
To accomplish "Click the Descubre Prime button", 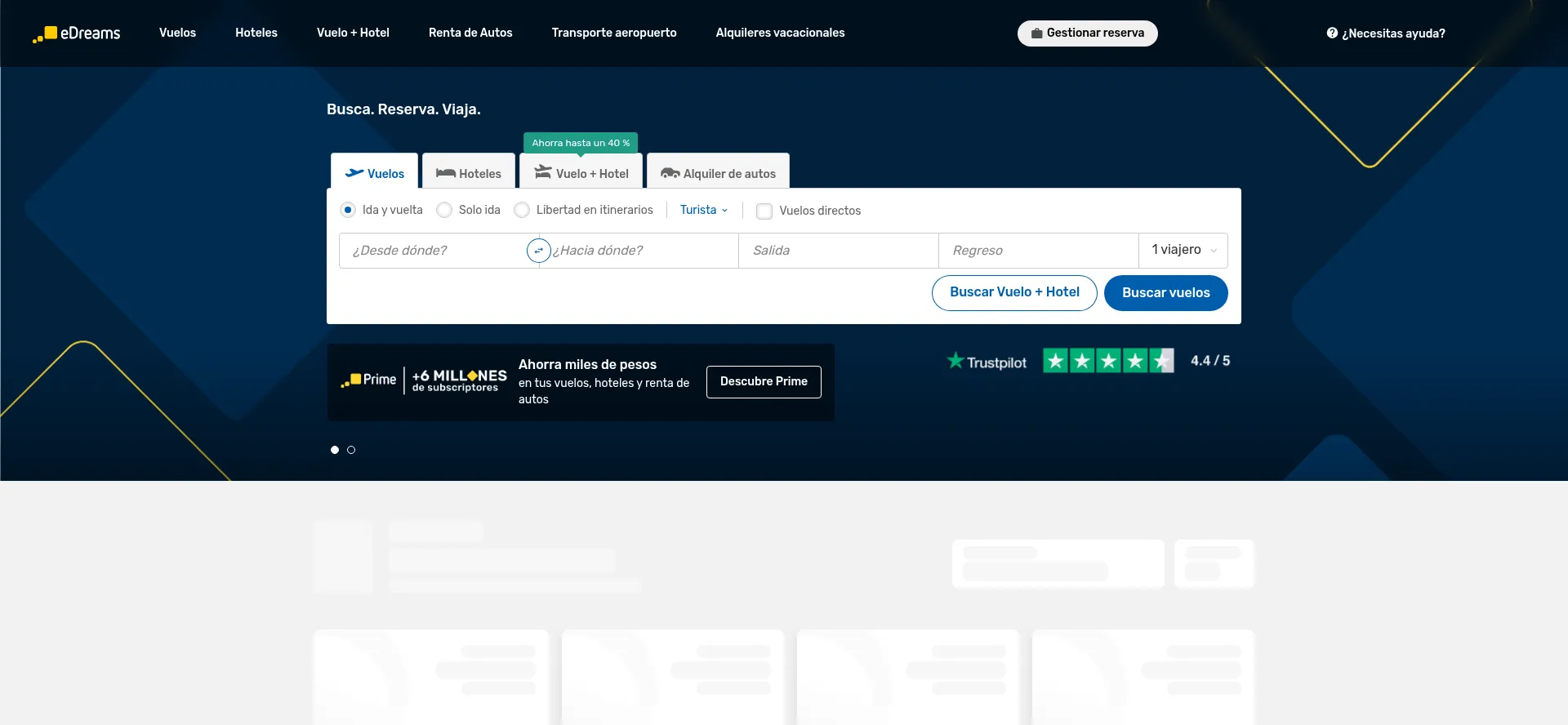I will click(763, 381).
